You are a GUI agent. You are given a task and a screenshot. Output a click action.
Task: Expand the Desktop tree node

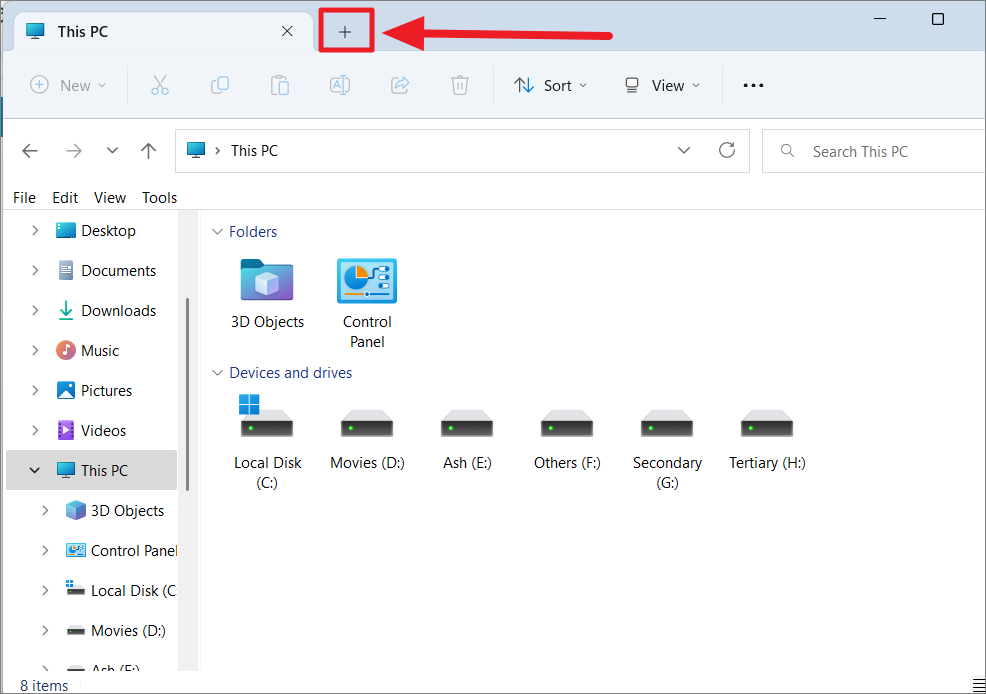(x=35, y=231)
